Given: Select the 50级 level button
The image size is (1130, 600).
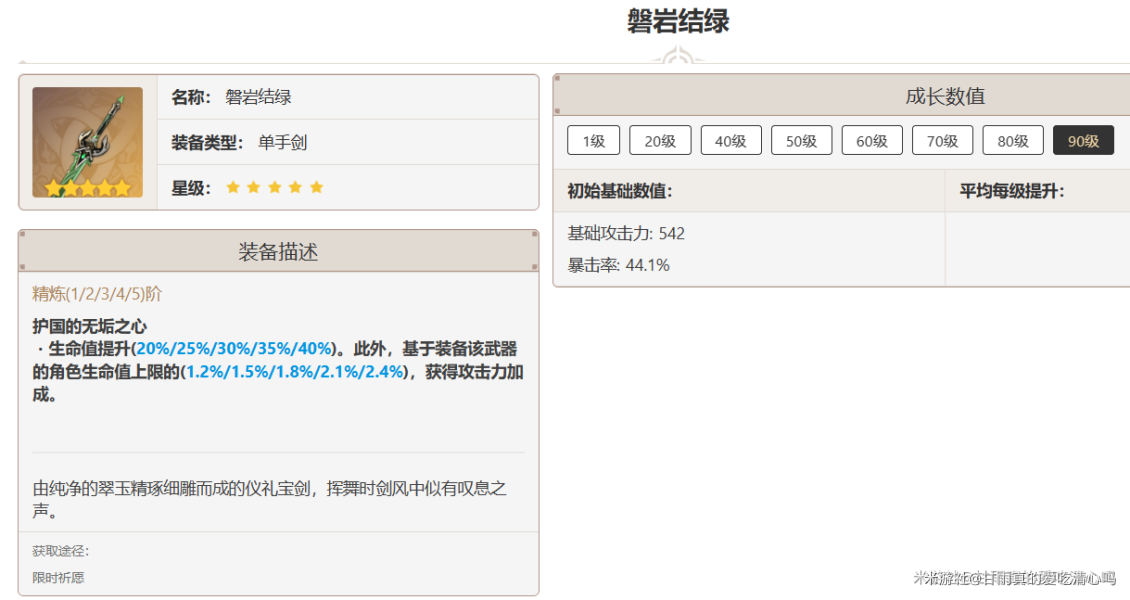Looking at the screenshot, I should 801,141.
